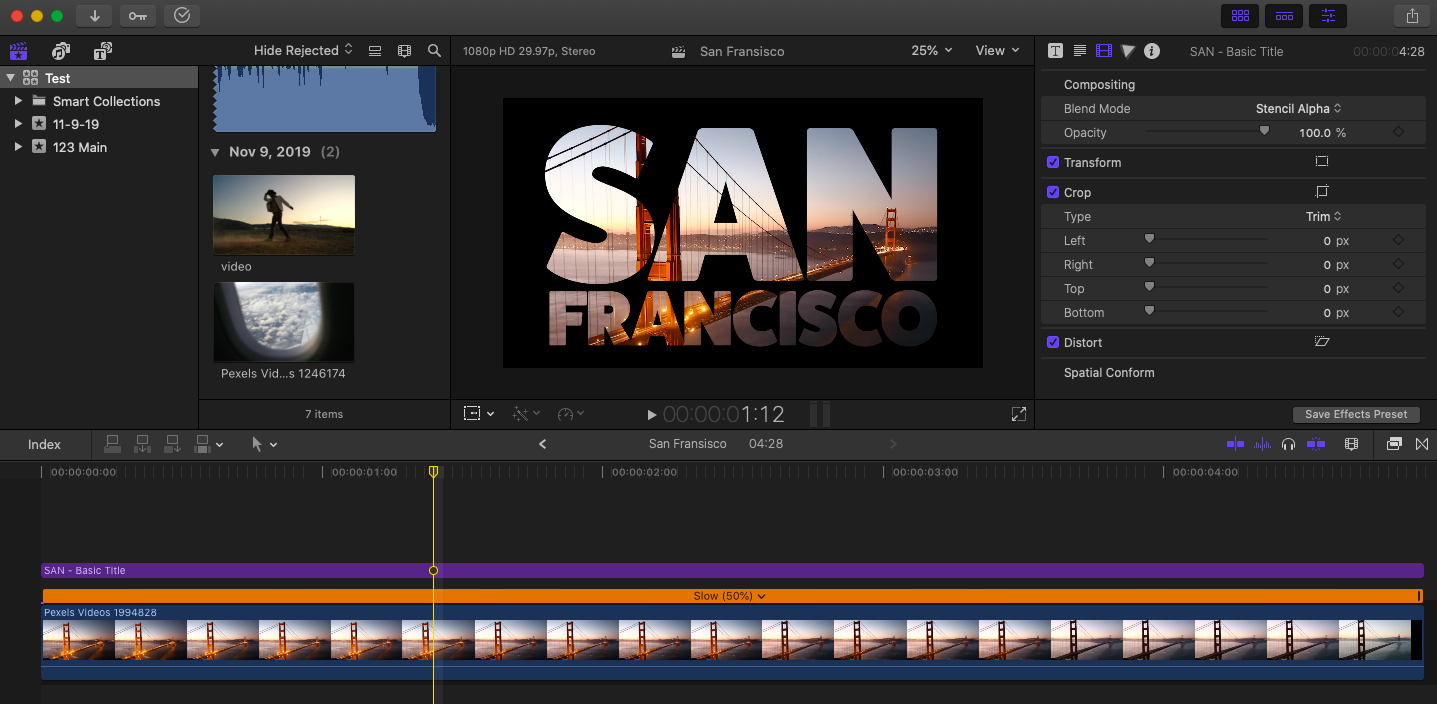Toggle solo headphones button
This screenshot has height=704, width=1437.
point(1289,444)
